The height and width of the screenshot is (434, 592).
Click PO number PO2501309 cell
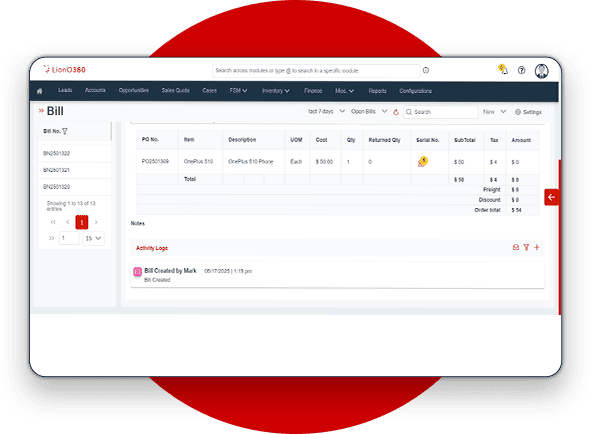(x=155, y=162)
